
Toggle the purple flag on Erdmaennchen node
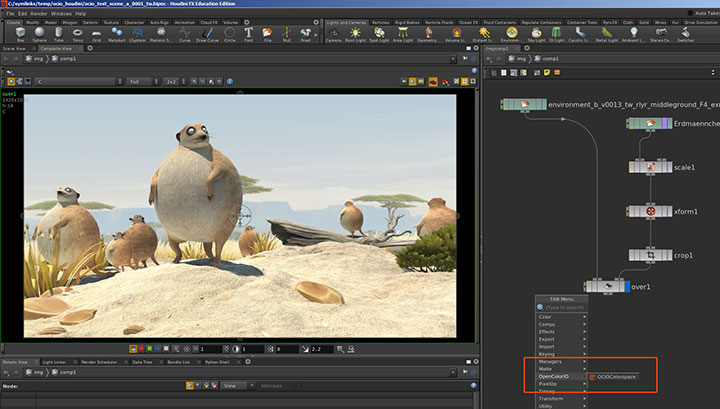(664, 123)
